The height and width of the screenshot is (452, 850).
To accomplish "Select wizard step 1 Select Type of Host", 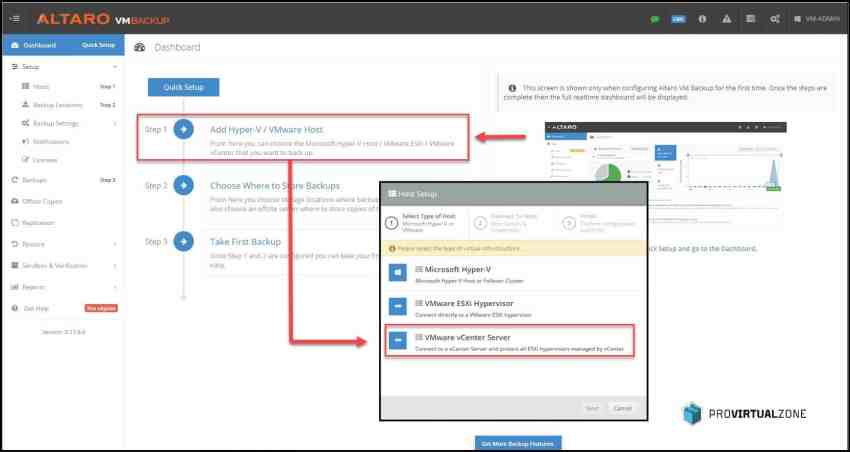I will pos(424,223).
